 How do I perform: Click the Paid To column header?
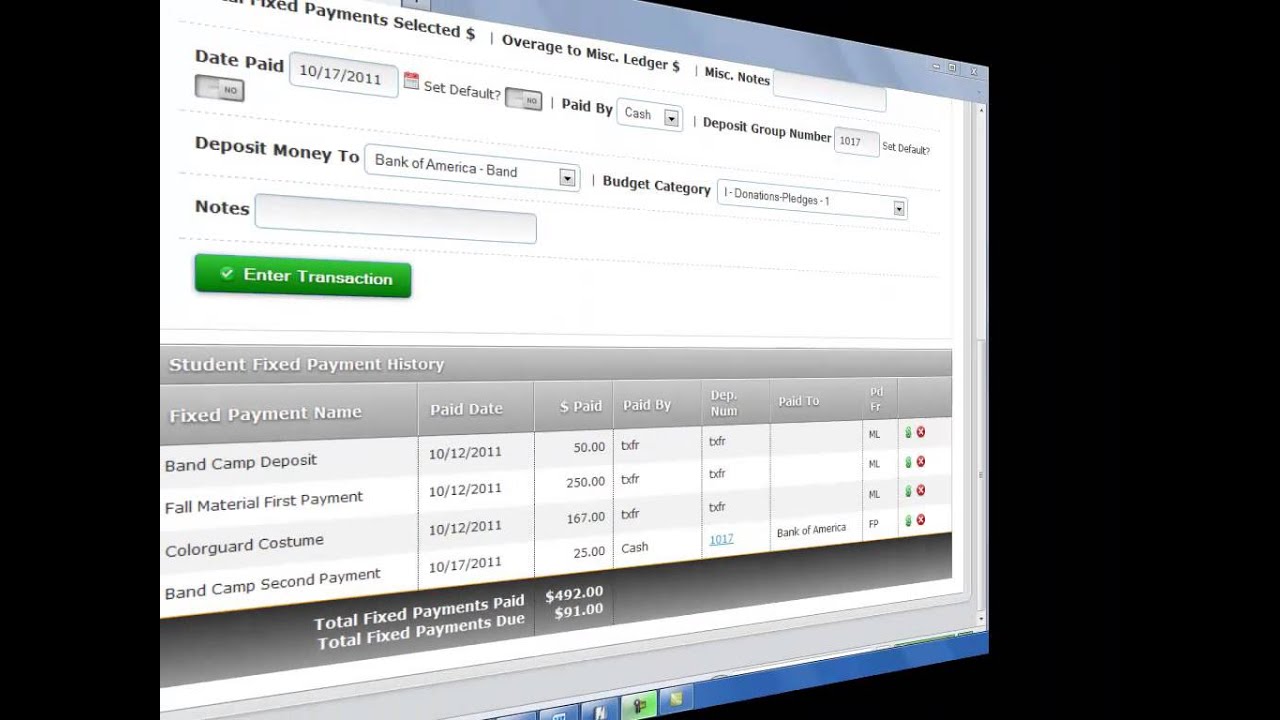(x=799, y=401)
